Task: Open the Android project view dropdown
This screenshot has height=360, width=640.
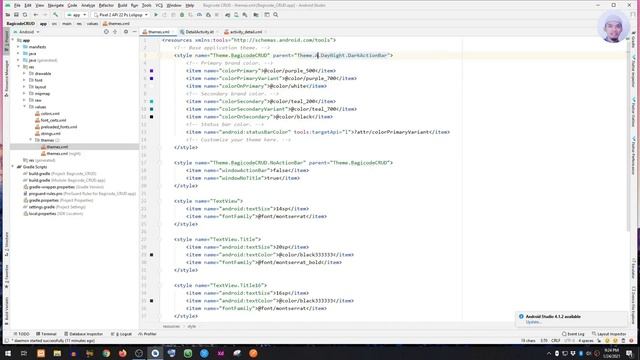Action: (27, 32)
